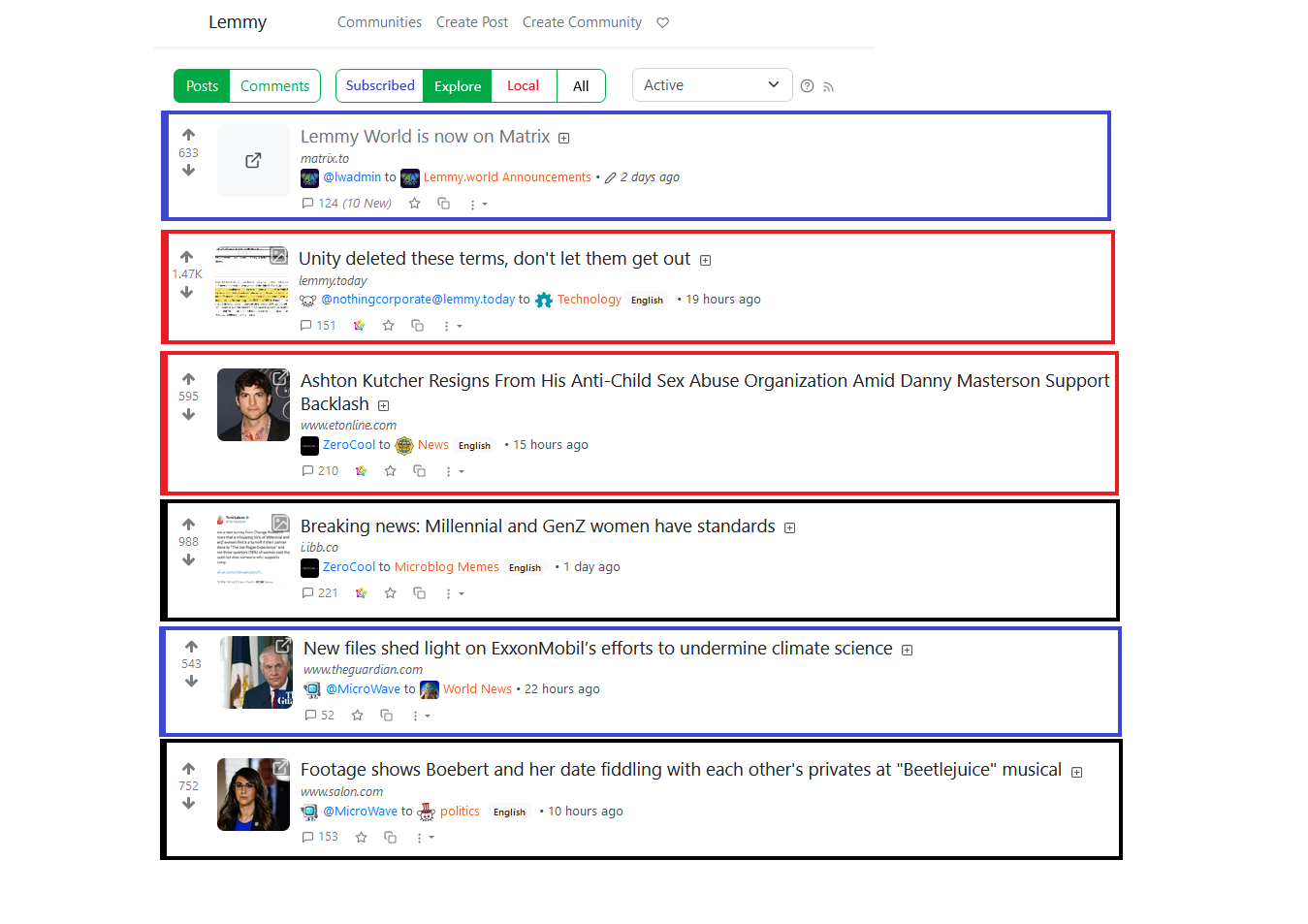Open more options menu on Matrix post
The image size is (1308, 924).
click(477, 205)
